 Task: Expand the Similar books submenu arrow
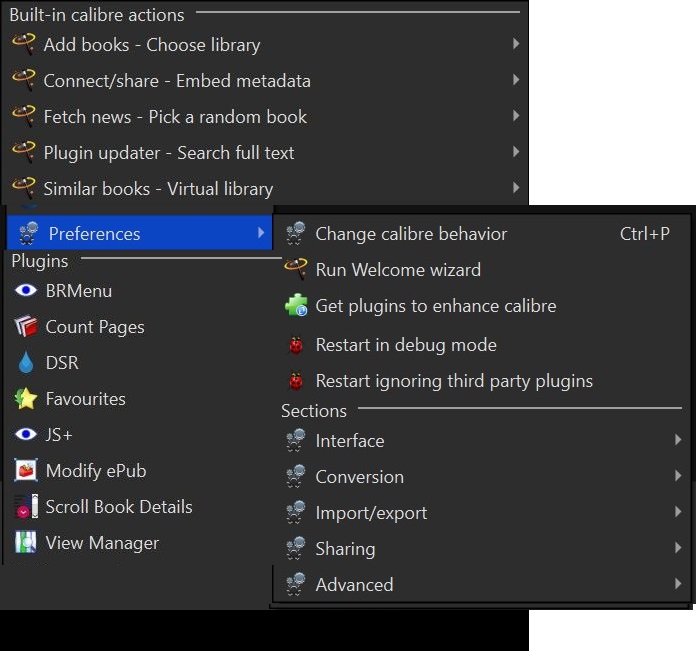(x=515, y=188)
